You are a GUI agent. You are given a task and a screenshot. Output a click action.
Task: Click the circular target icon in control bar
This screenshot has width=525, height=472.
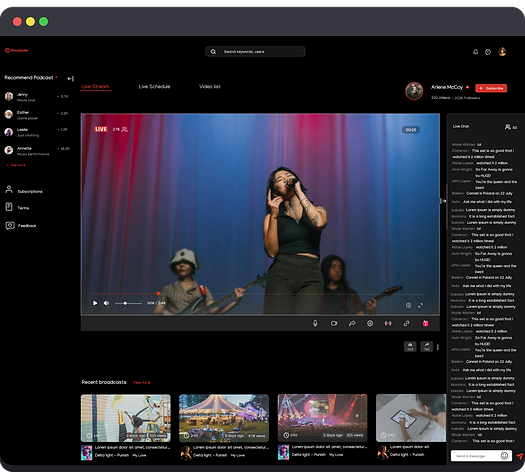pyautogui.click(x=370, y=323)
